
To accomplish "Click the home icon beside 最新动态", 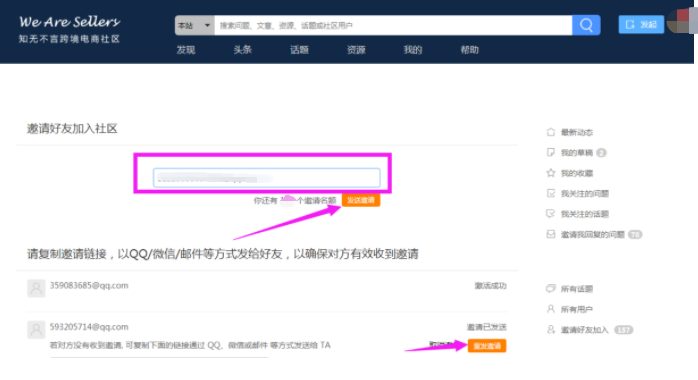I will [551, 132].
